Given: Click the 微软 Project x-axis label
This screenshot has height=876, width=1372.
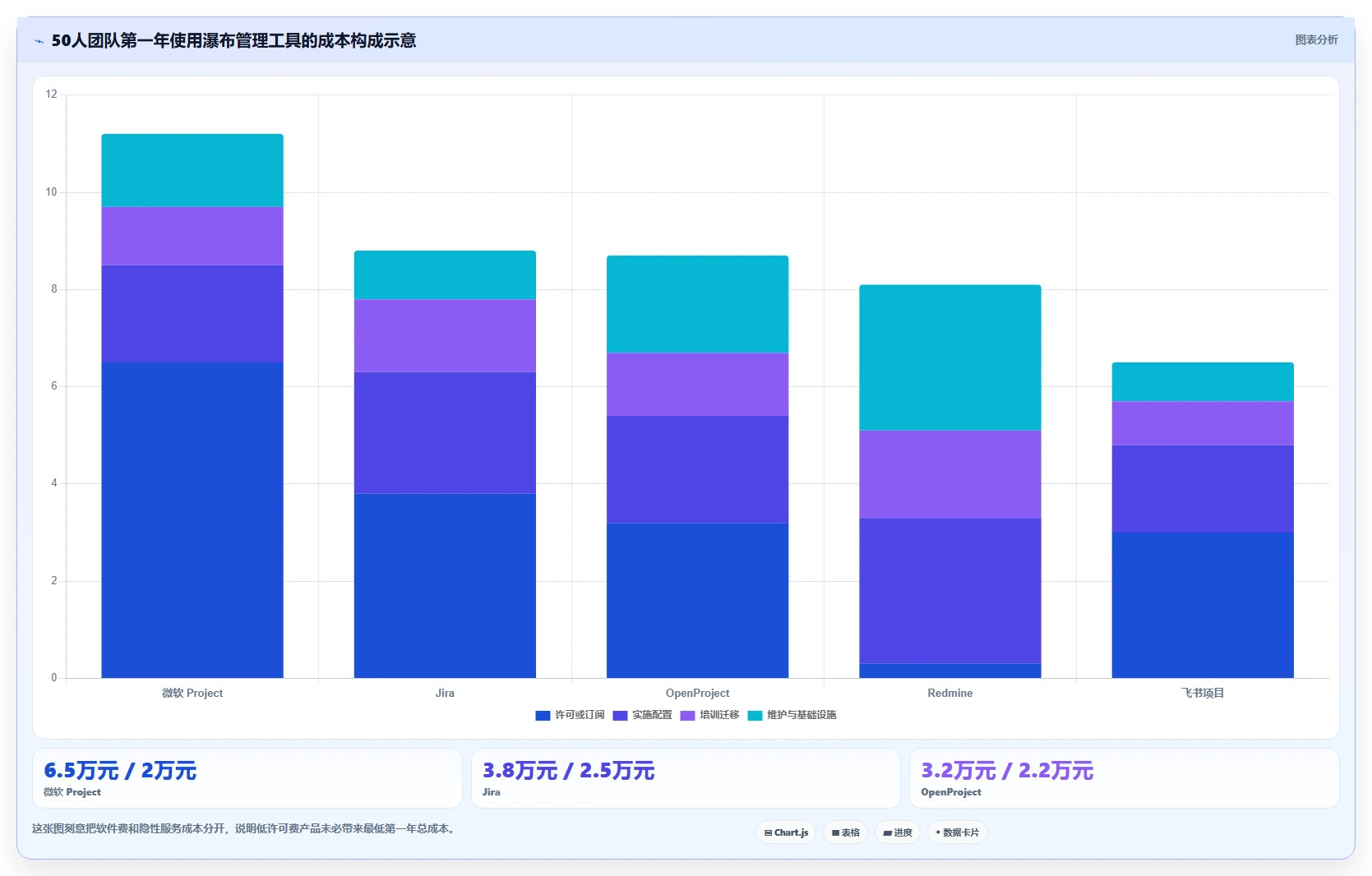Looking at the screenshot, I should click(192, 693).
